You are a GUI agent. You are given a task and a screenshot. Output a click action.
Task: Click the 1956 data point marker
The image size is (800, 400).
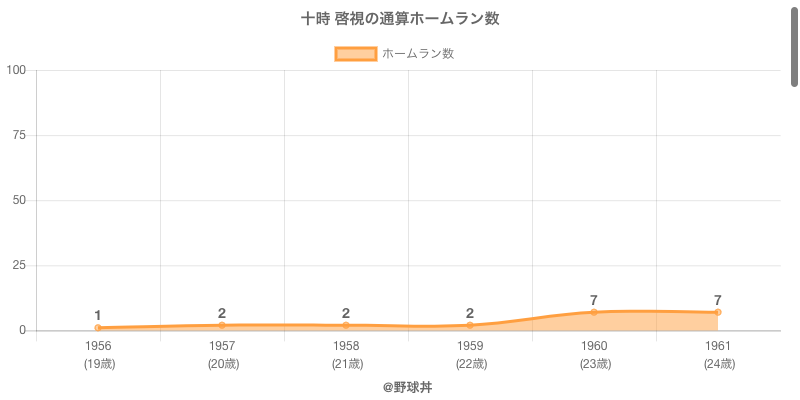tap(98, 328)
